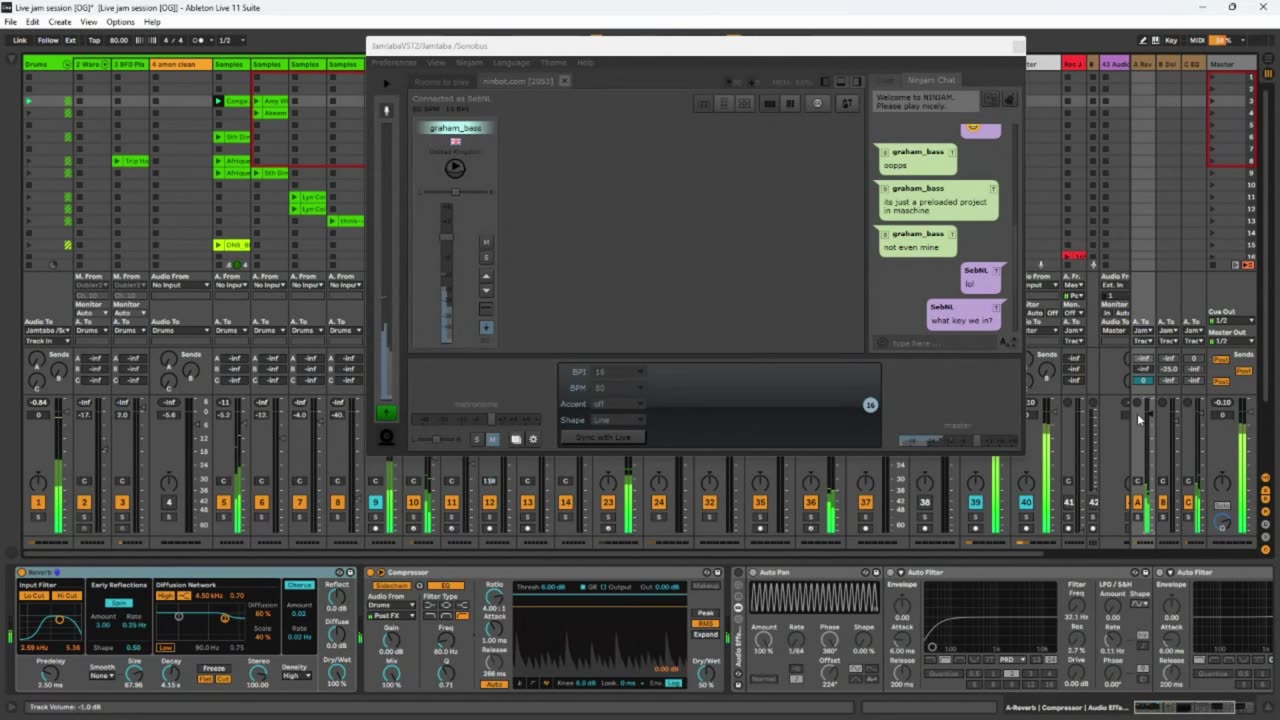
Task: Enable the Link button in Ableton
Action: (19, 40)
